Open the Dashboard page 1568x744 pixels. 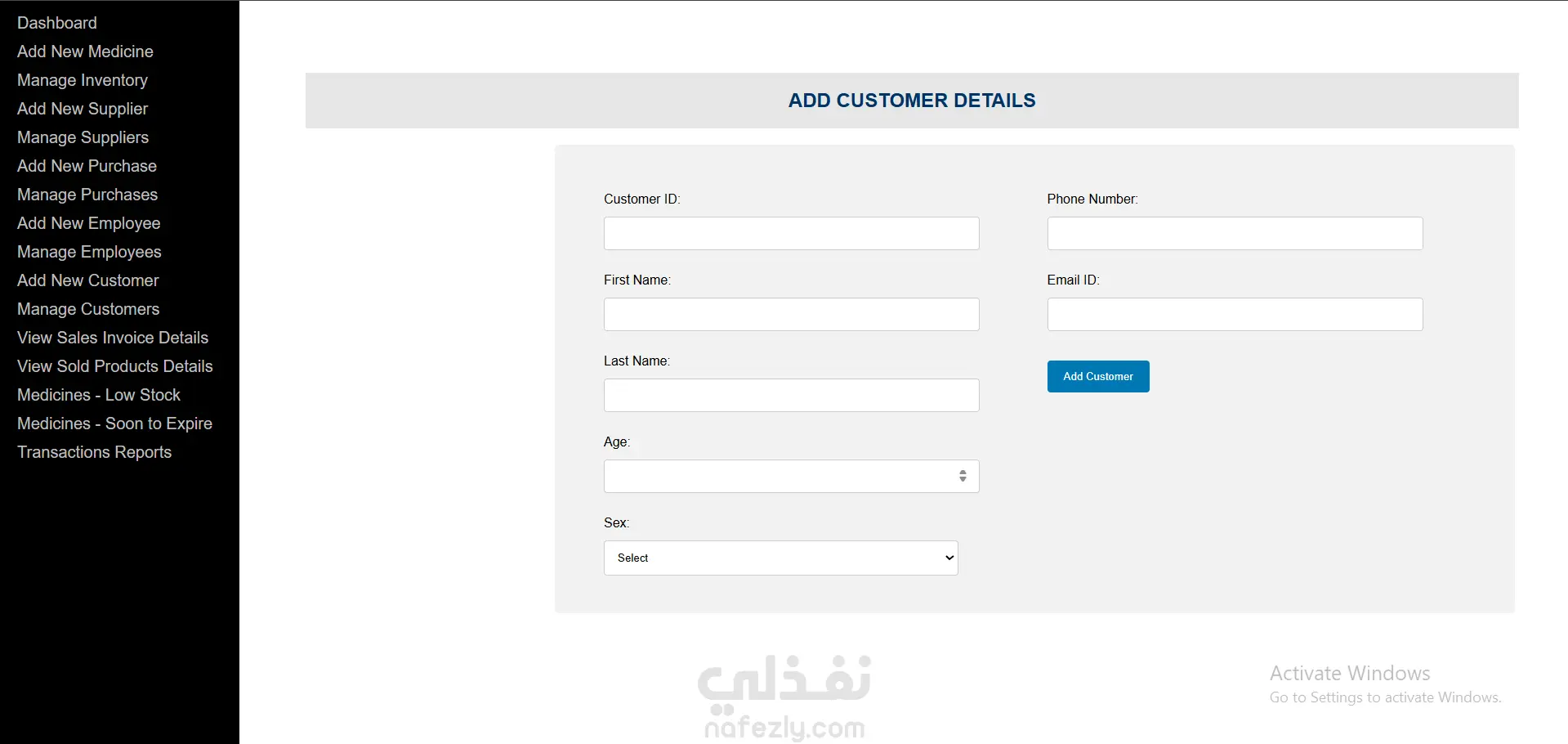point(57,23)
